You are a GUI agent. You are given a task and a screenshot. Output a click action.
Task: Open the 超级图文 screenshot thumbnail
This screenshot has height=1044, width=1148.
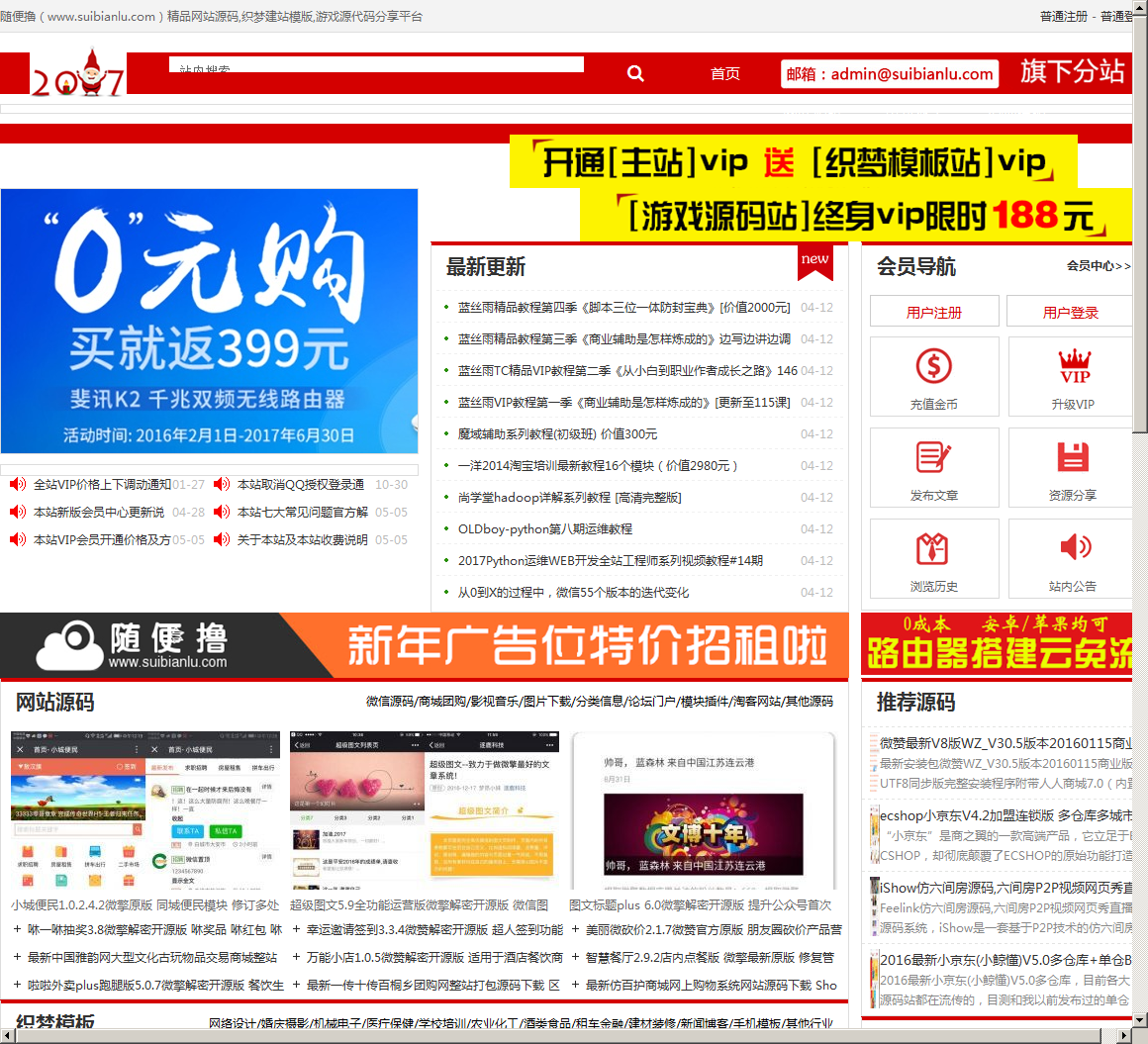pyautogui.click(x=424, y=809)
